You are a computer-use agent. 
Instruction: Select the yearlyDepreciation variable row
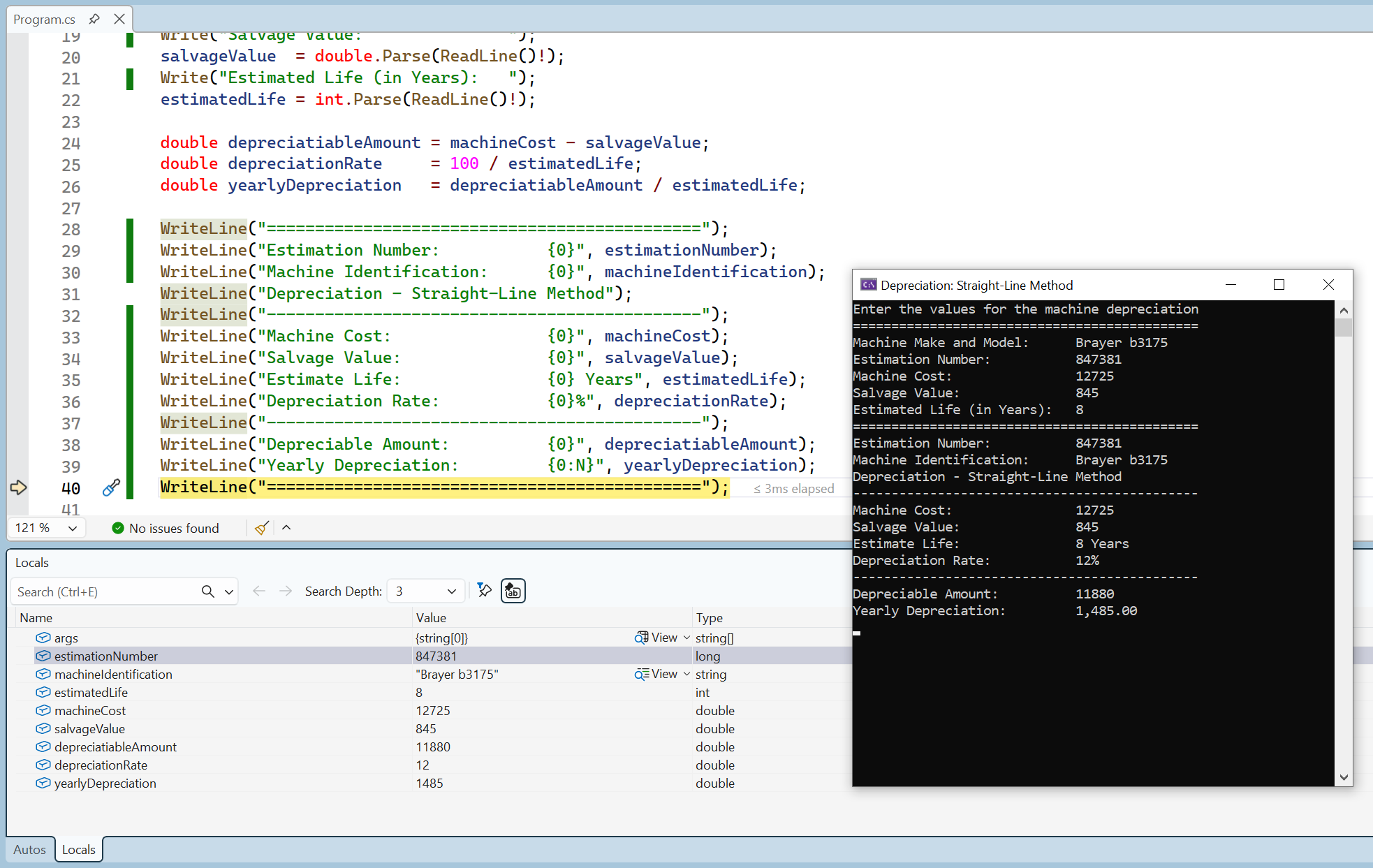click(433, 783)
